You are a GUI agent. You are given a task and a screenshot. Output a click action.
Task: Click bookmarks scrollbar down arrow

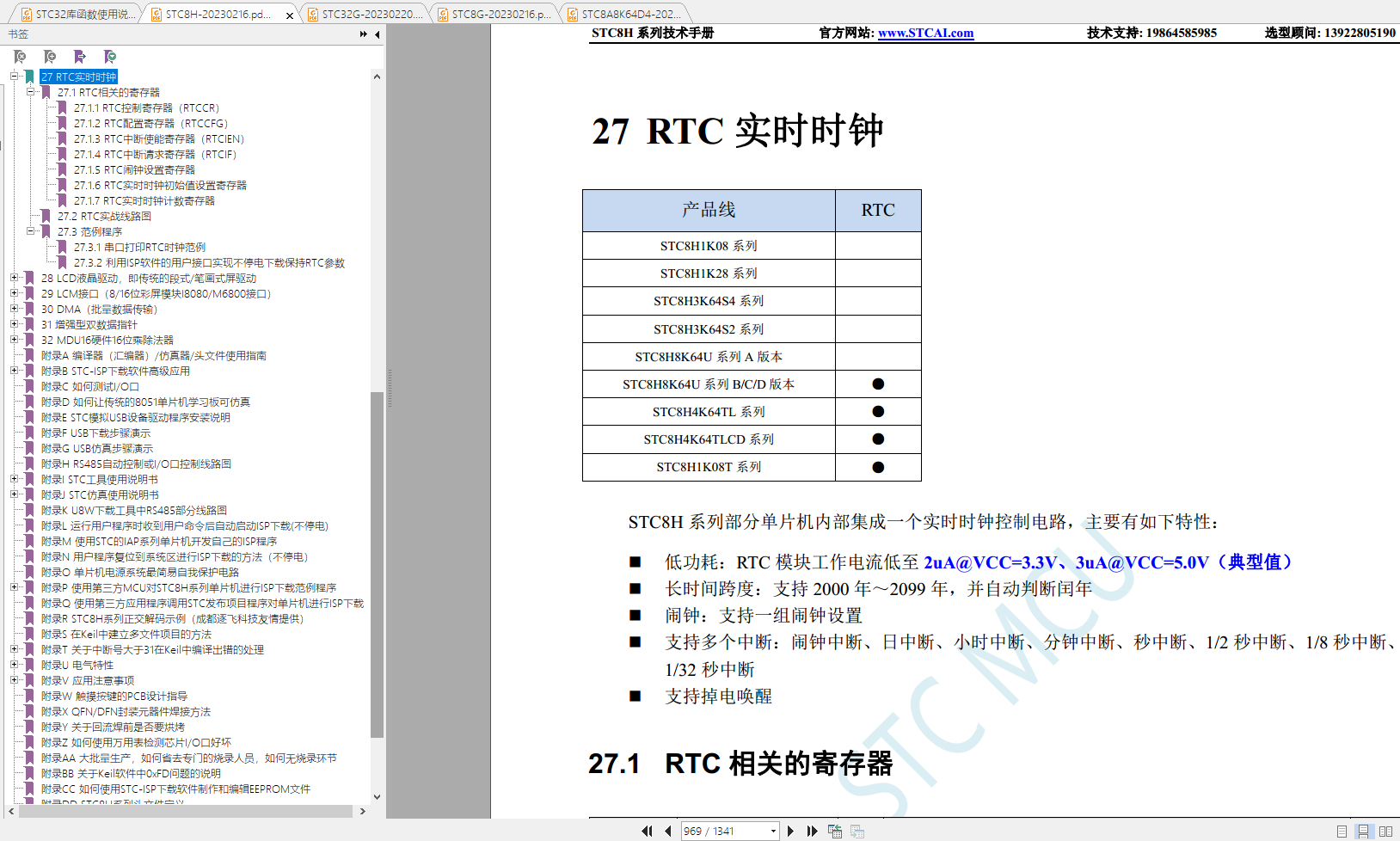377,797
